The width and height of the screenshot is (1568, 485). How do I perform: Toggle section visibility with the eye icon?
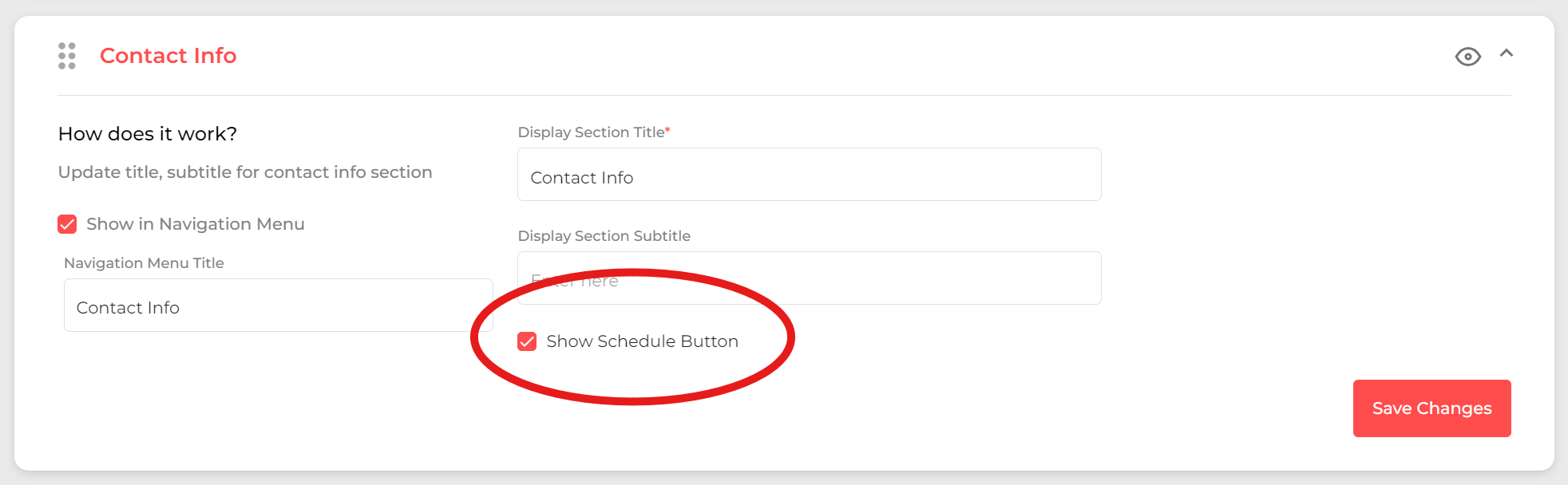(1467, 57)
